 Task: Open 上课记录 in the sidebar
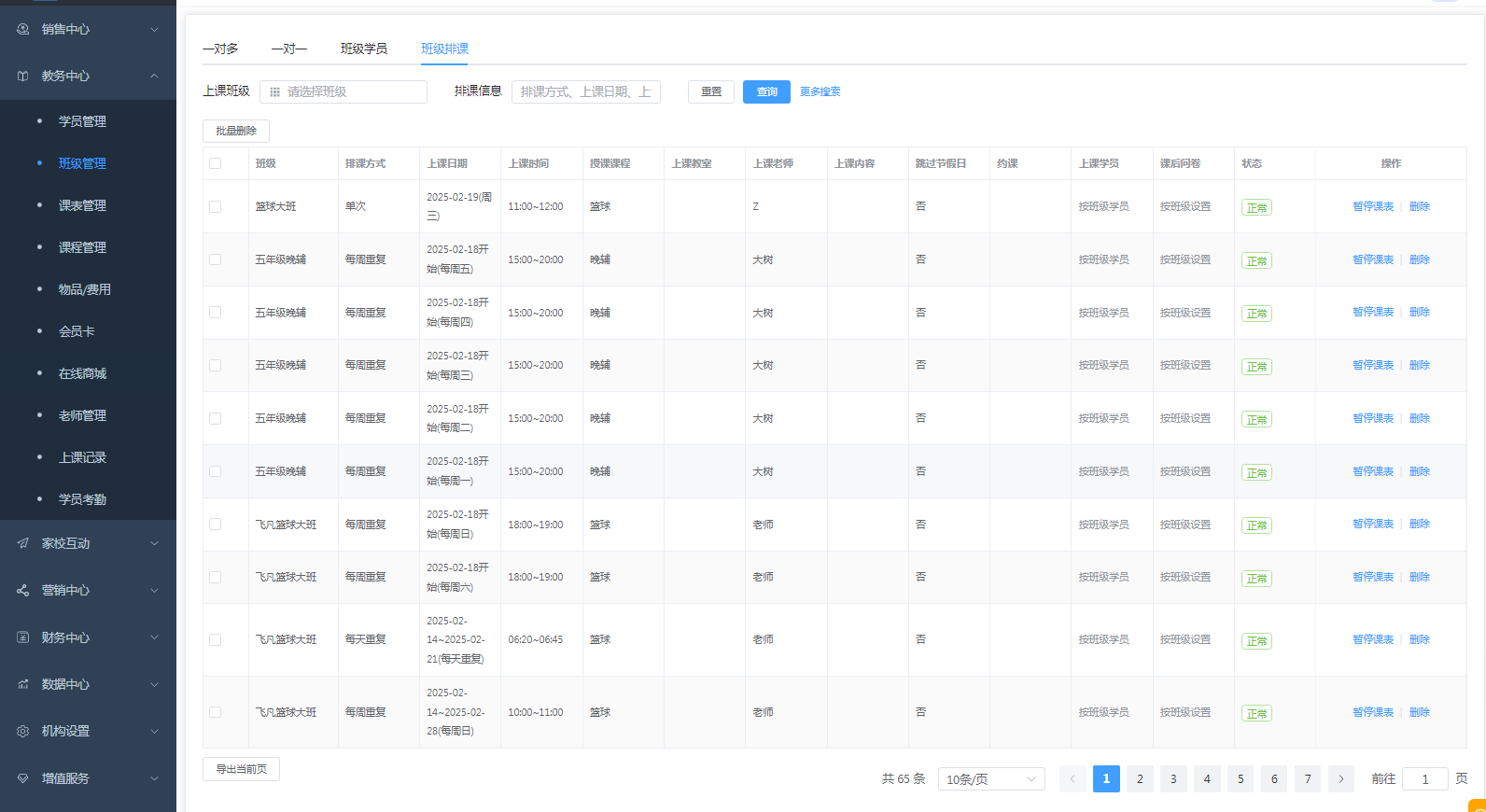pos(82,457)
